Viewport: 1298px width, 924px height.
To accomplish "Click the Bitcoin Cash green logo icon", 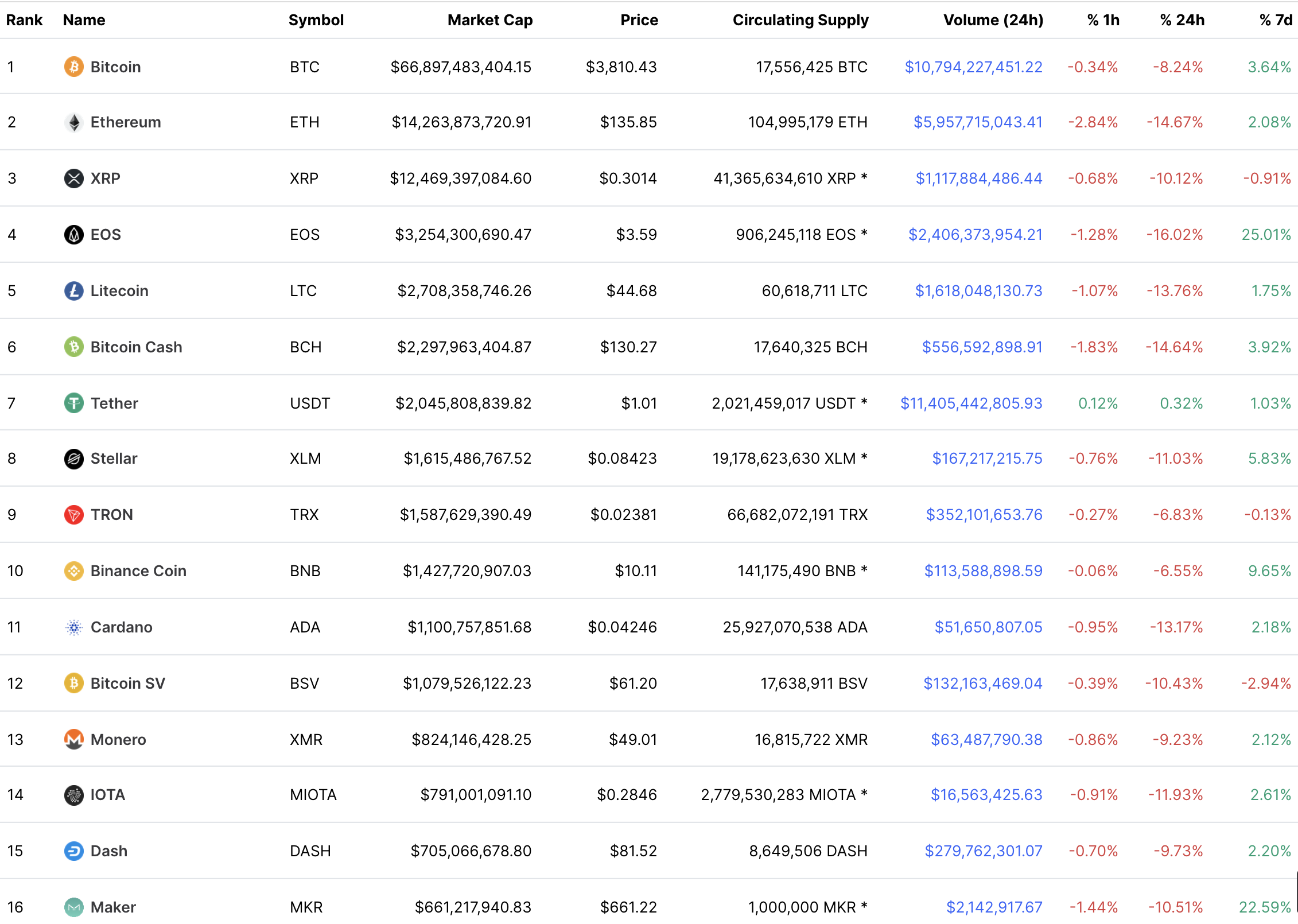I will click(73, 347).
